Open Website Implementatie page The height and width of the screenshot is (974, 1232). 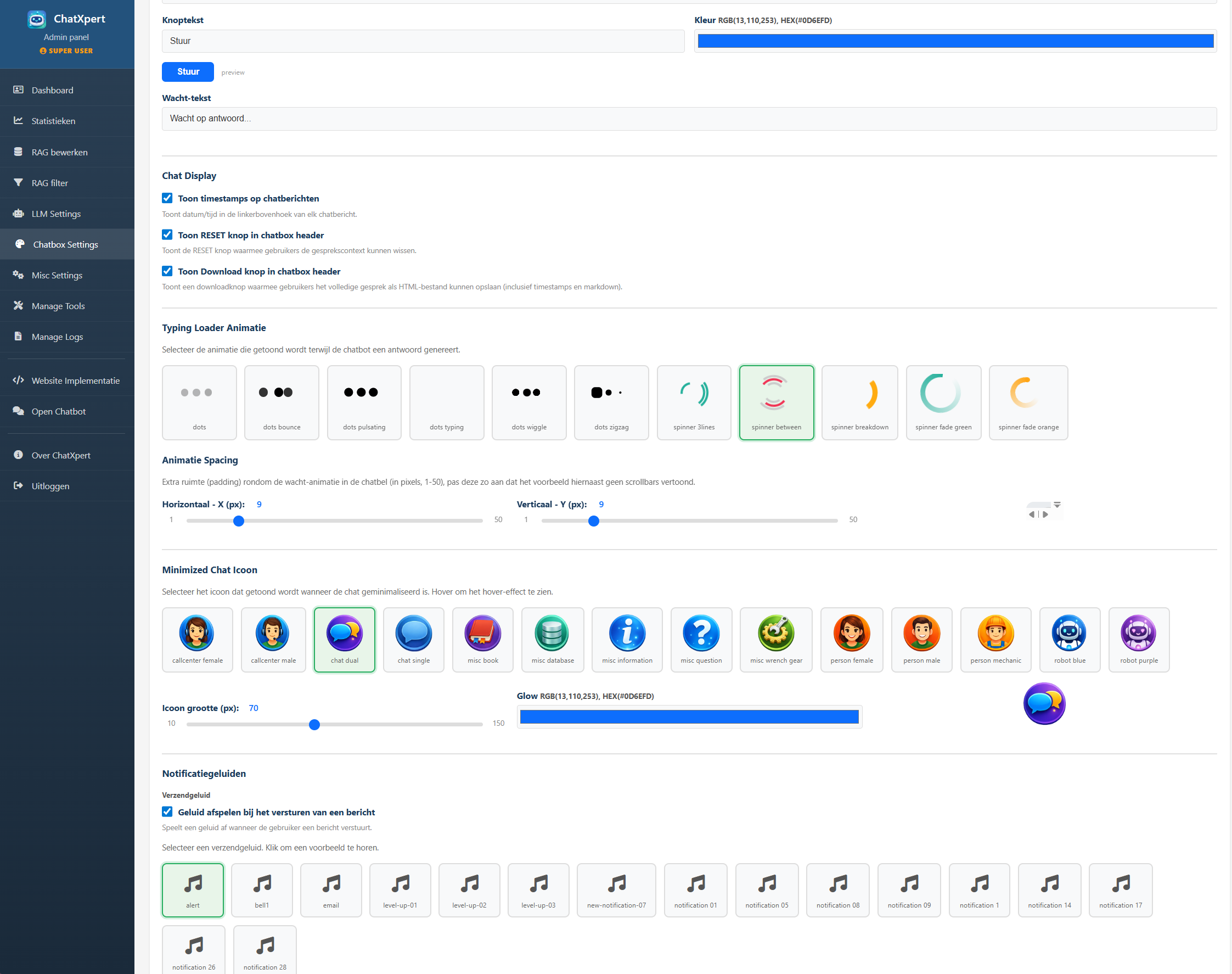click(x=75, y=380)
